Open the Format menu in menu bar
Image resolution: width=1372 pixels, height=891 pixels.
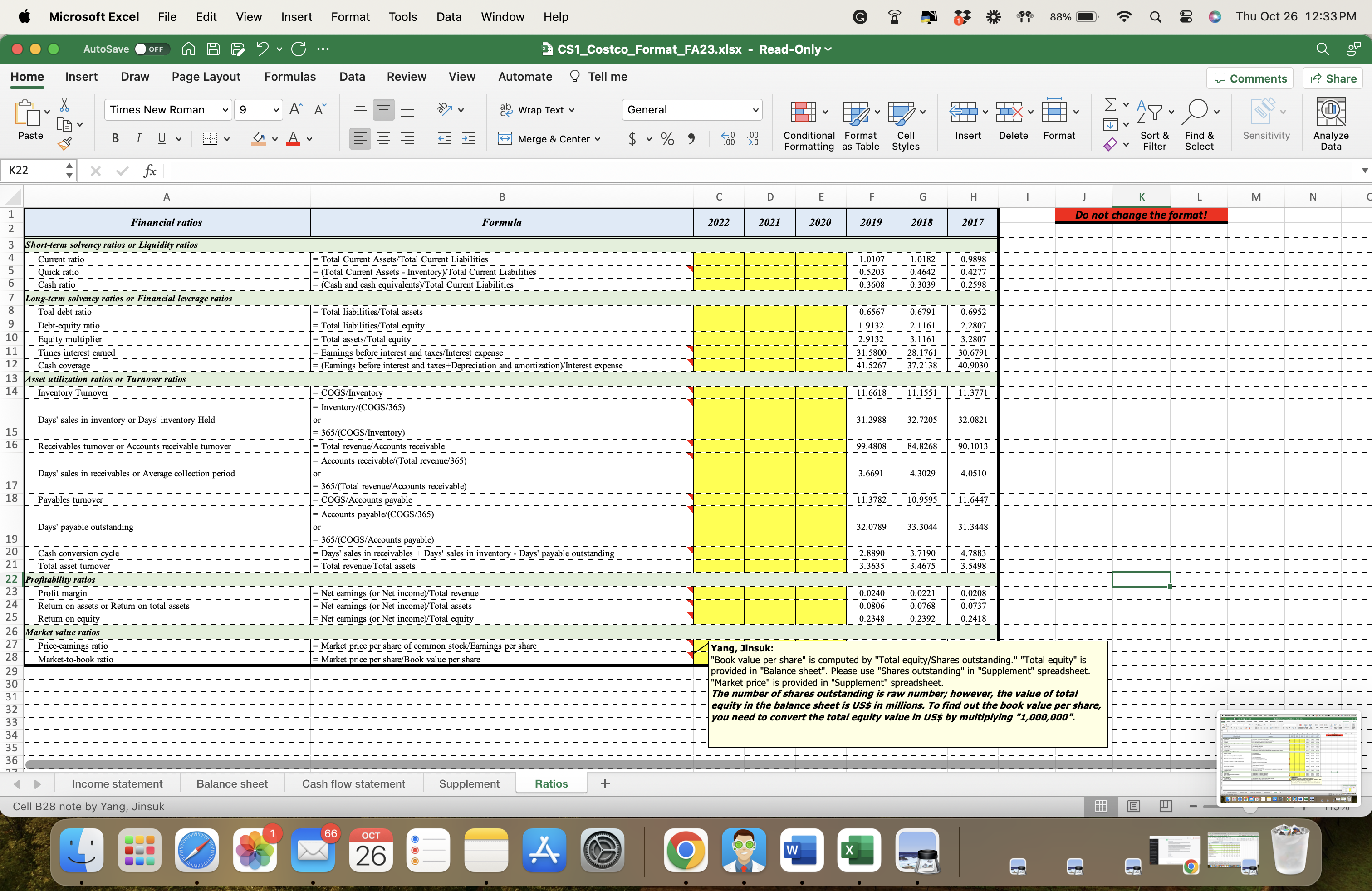coord(350,17)
